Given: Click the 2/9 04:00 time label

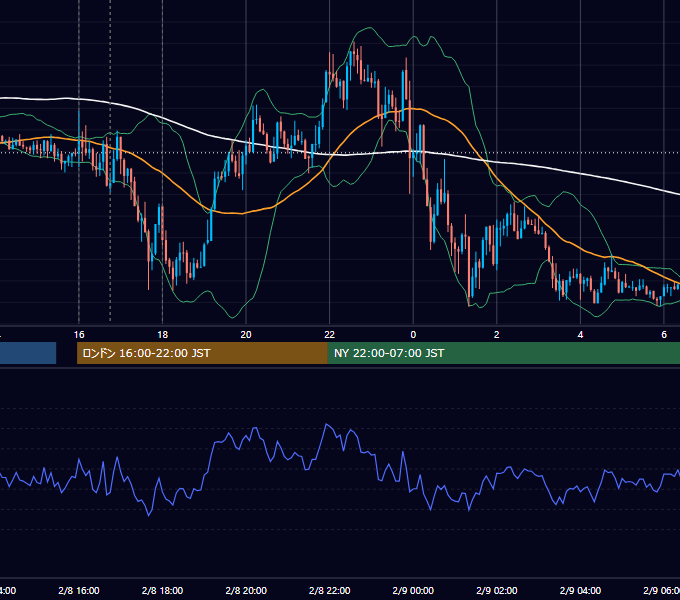Looking at the screenshot, I should click(580, 590).
